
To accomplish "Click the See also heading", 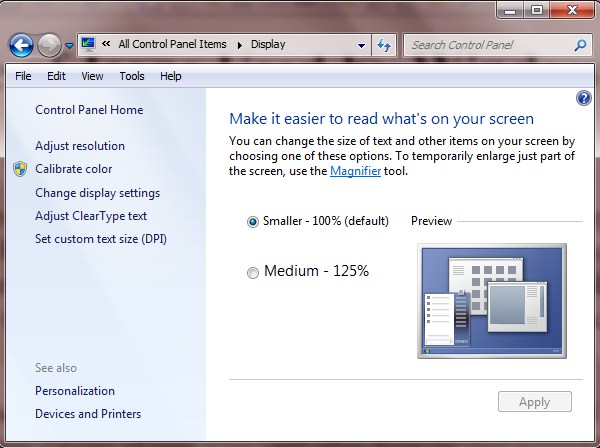I will click(56, 368).
